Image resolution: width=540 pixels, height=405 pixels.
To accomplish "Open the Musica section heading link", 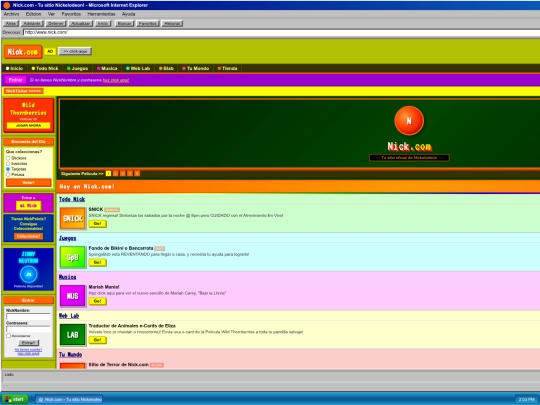I will pyautogui.click(x=68, y=277).
